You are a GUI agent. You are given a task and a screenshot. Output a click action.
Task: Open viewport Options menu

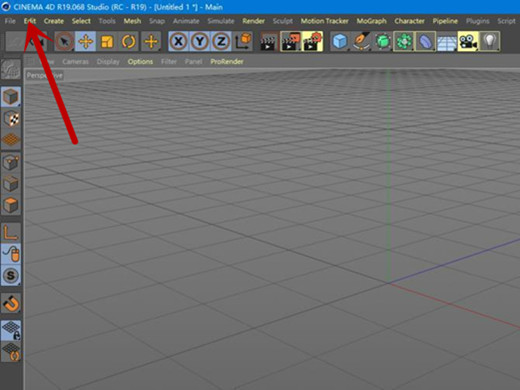coord(140,62)
